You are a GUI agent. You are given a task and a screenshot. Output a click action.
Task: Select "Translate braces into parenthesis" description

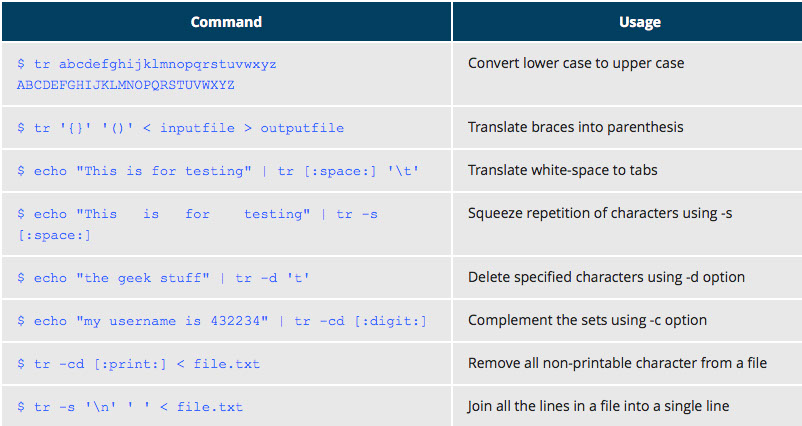tap(577, 127)
